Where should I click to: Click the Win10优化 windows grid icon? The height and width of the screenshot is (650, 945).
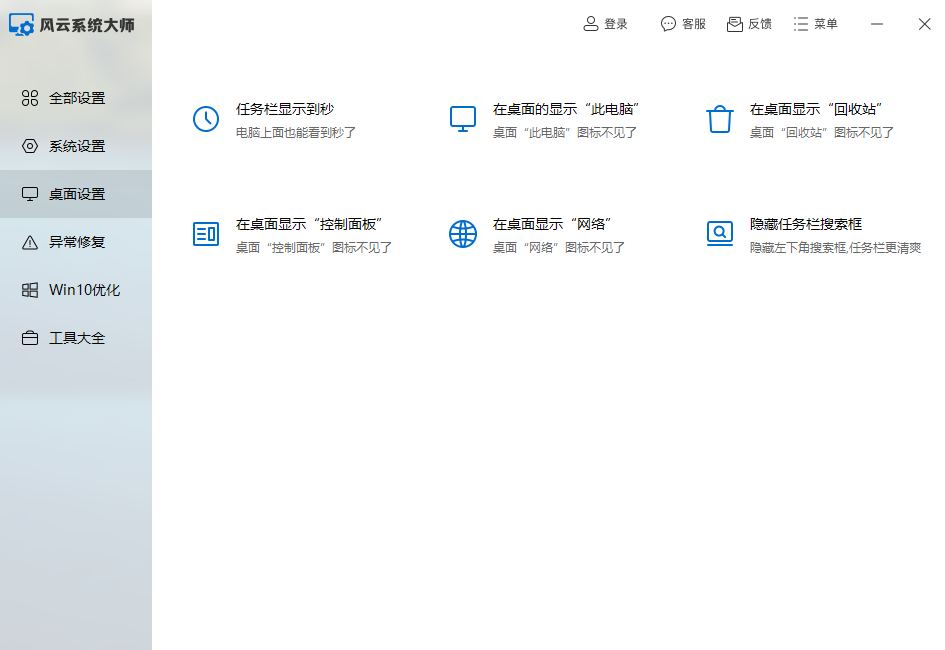(30, 290)
